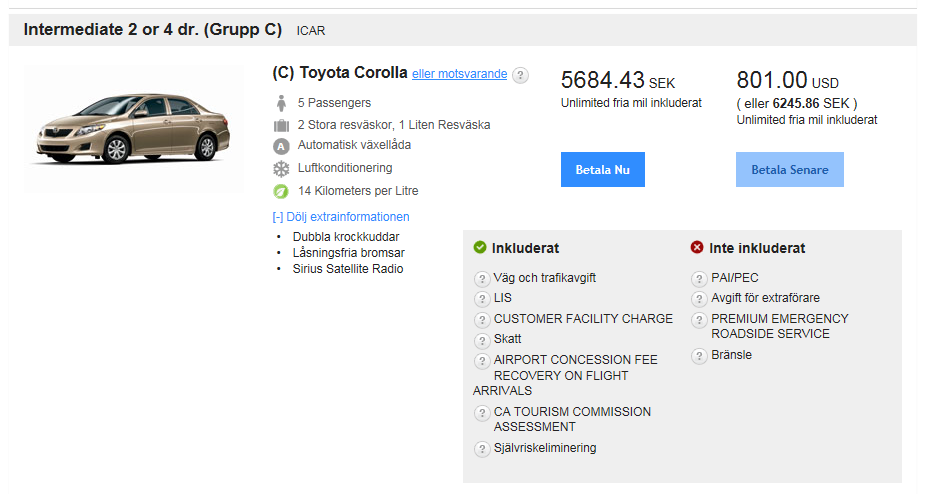Screen dimensions: 929x494
Task: Open the LIS info question-mark icon
Action: (x=481, y=299)
